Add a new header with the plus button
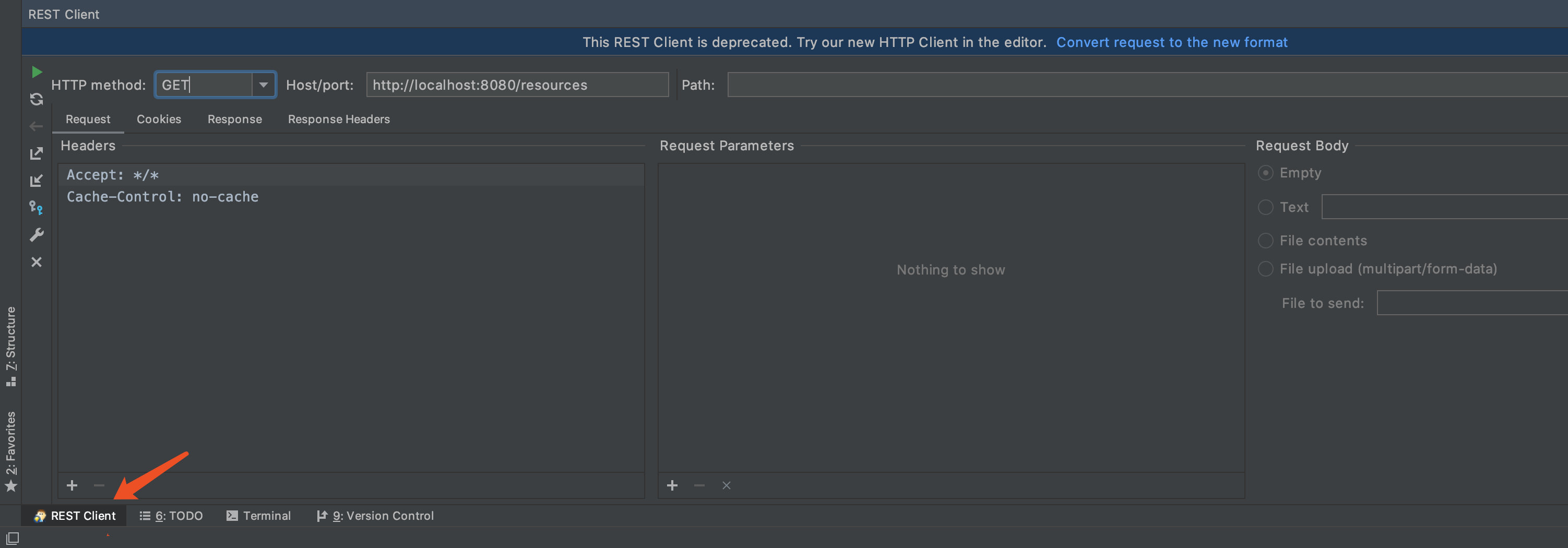The height and width of the screenshot is (548, 1568). tap(72, 485)
